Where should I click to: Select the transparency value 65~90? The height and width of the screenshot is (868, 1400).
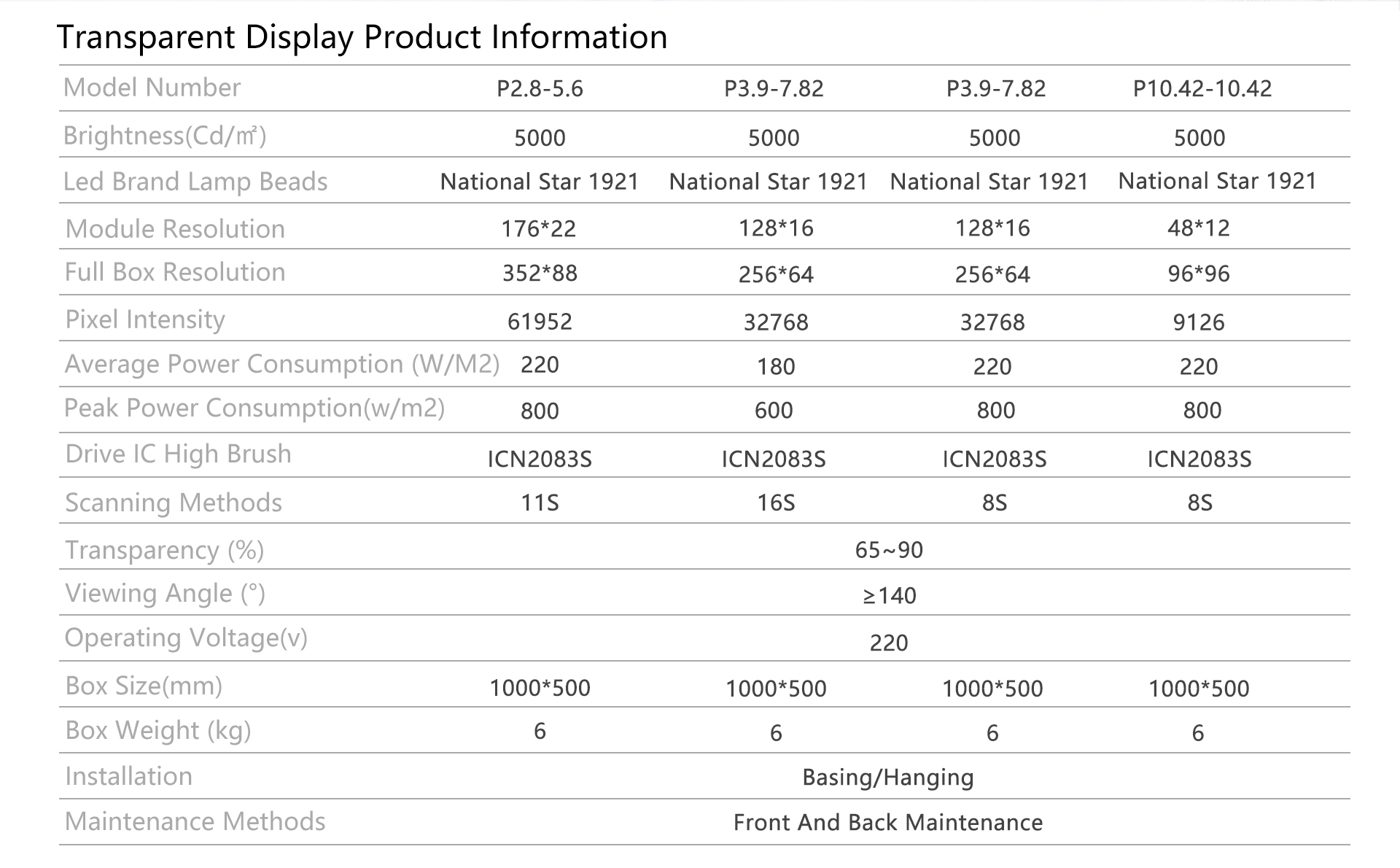[x=889, y=550]
